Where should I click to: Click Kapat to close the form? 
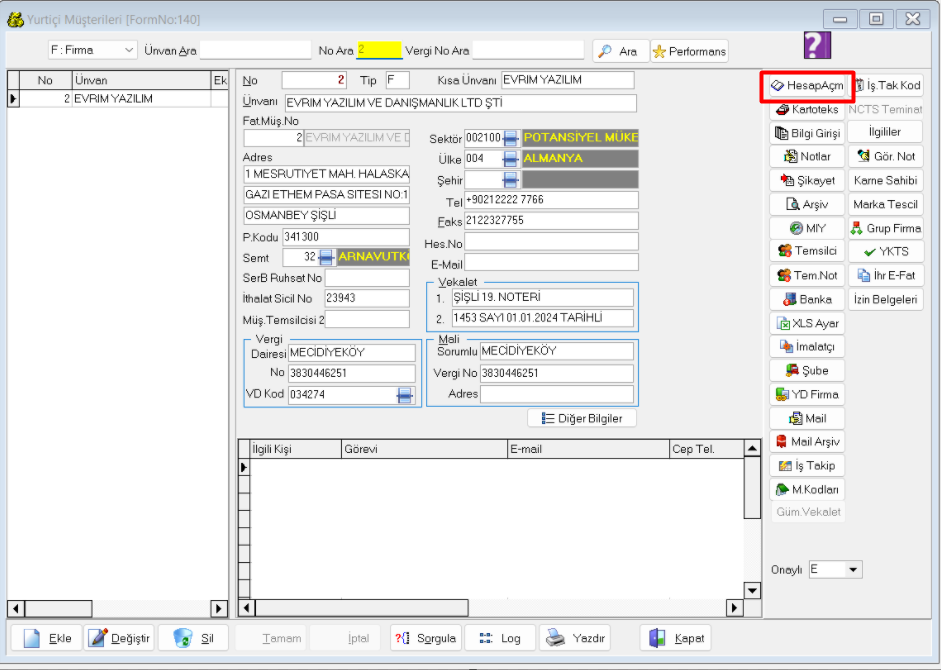[x=676, y=638]
